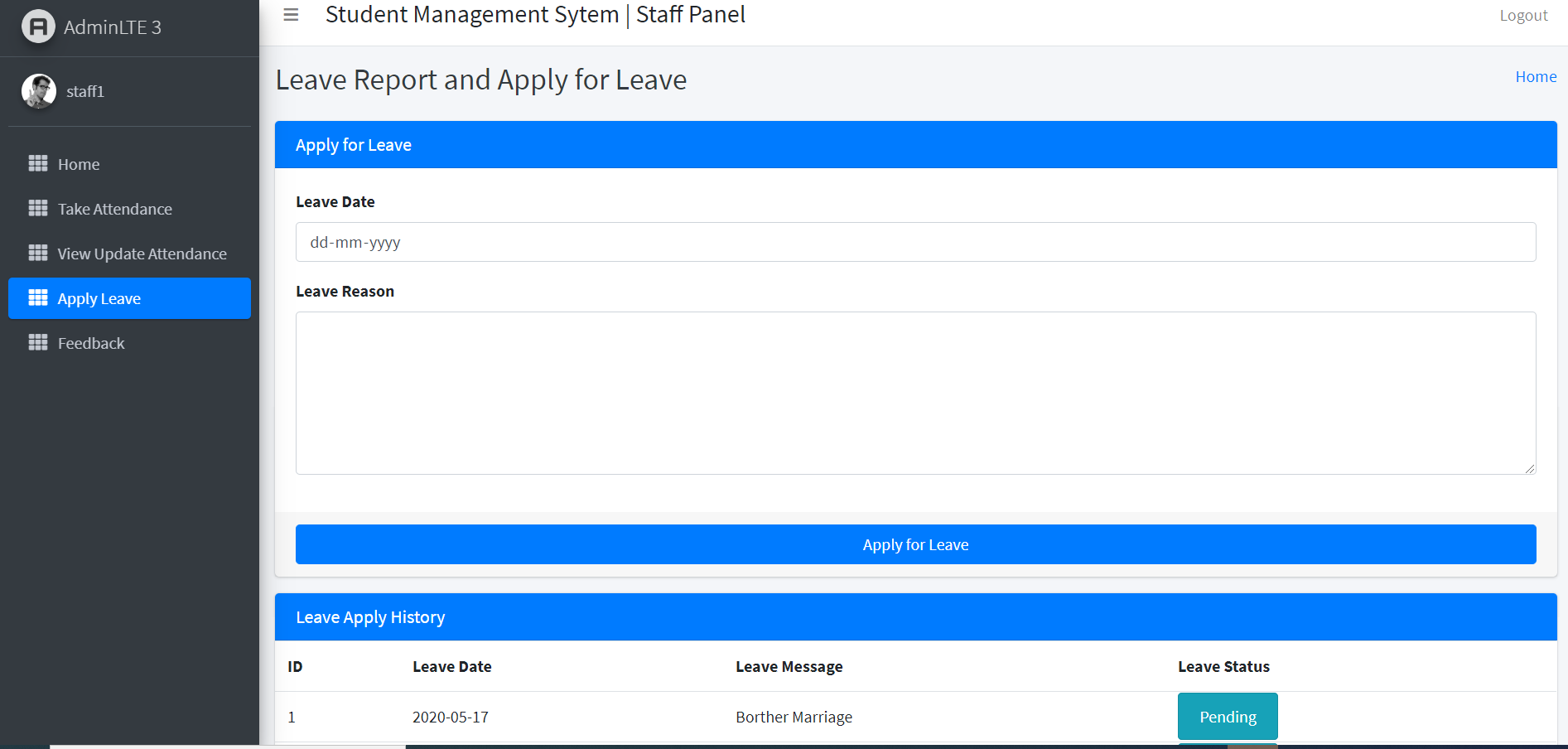Image resolution: width=1568 pixels, height=749 pixels.
Task: Open Take Attendance from the sidebar
Action: pos(115,209)
